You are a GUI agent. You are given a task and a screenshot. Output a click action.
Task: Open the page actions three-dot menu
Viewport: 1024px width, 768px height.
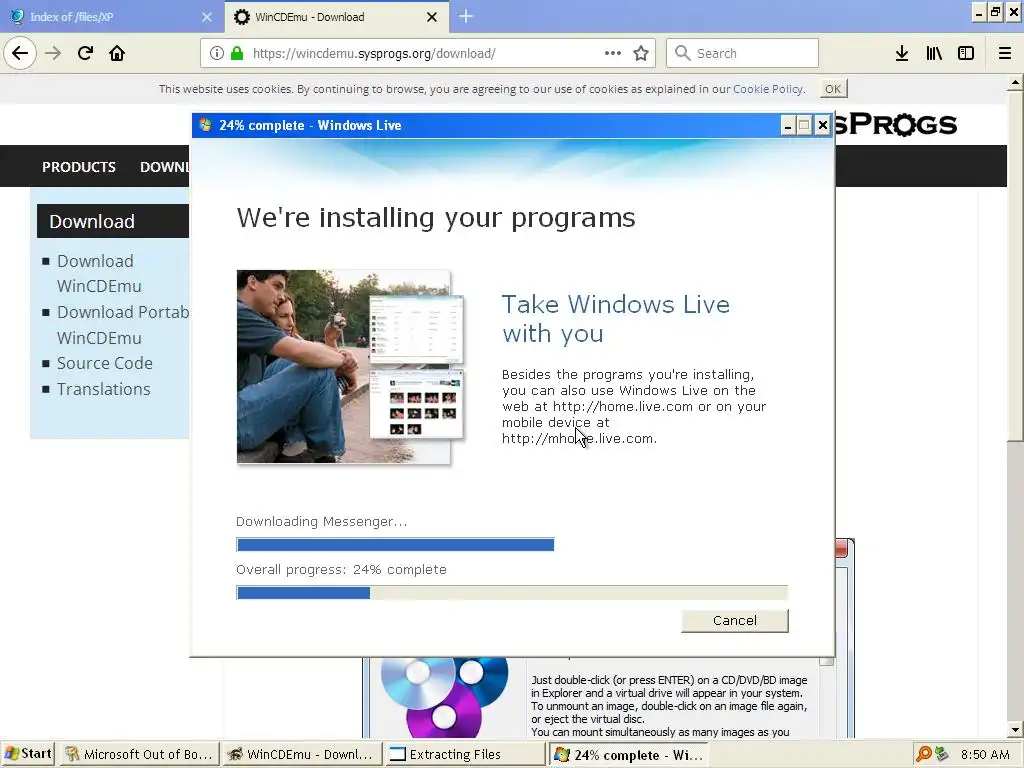613,53
